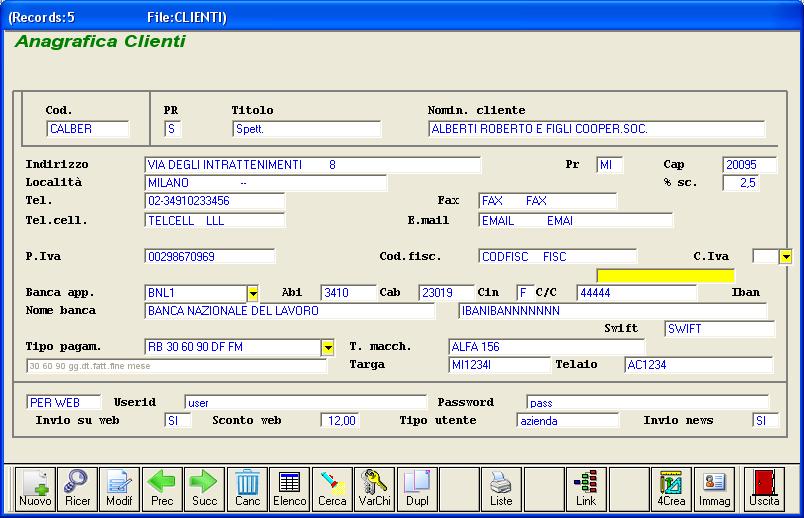Click the (Records:5 title text

(x=42, y=17)
